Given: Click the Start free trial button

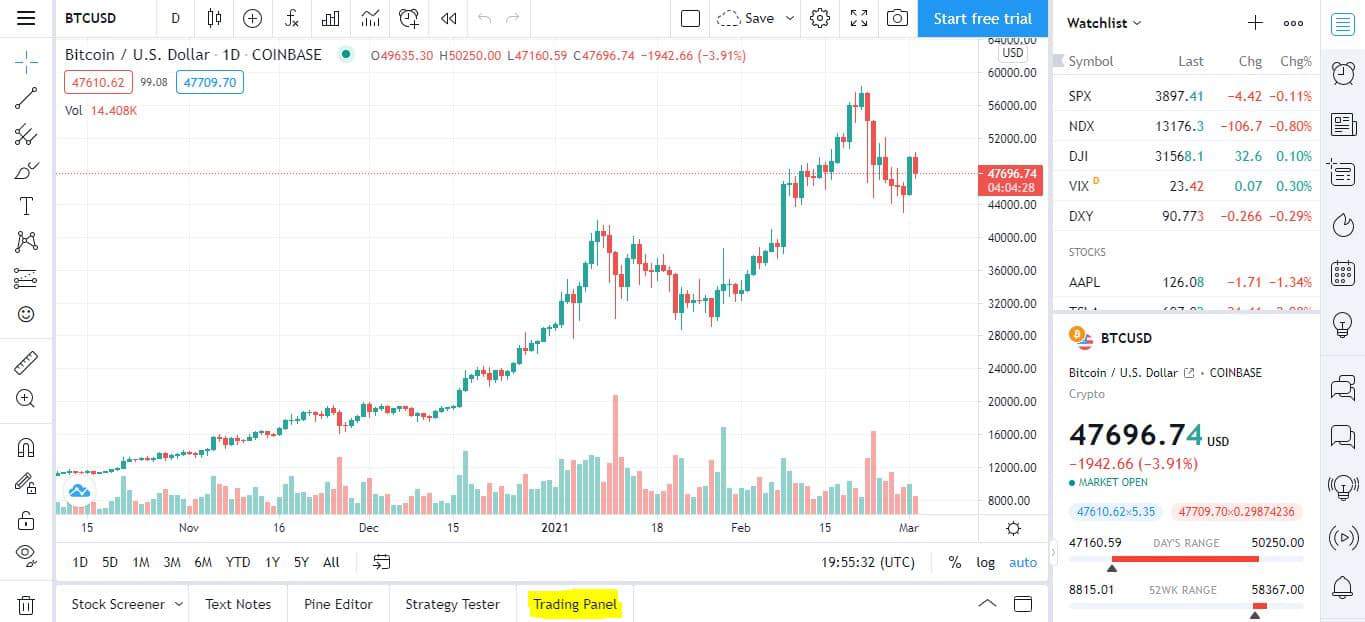Looking at the screenshot, I should [x=983, y=18].
